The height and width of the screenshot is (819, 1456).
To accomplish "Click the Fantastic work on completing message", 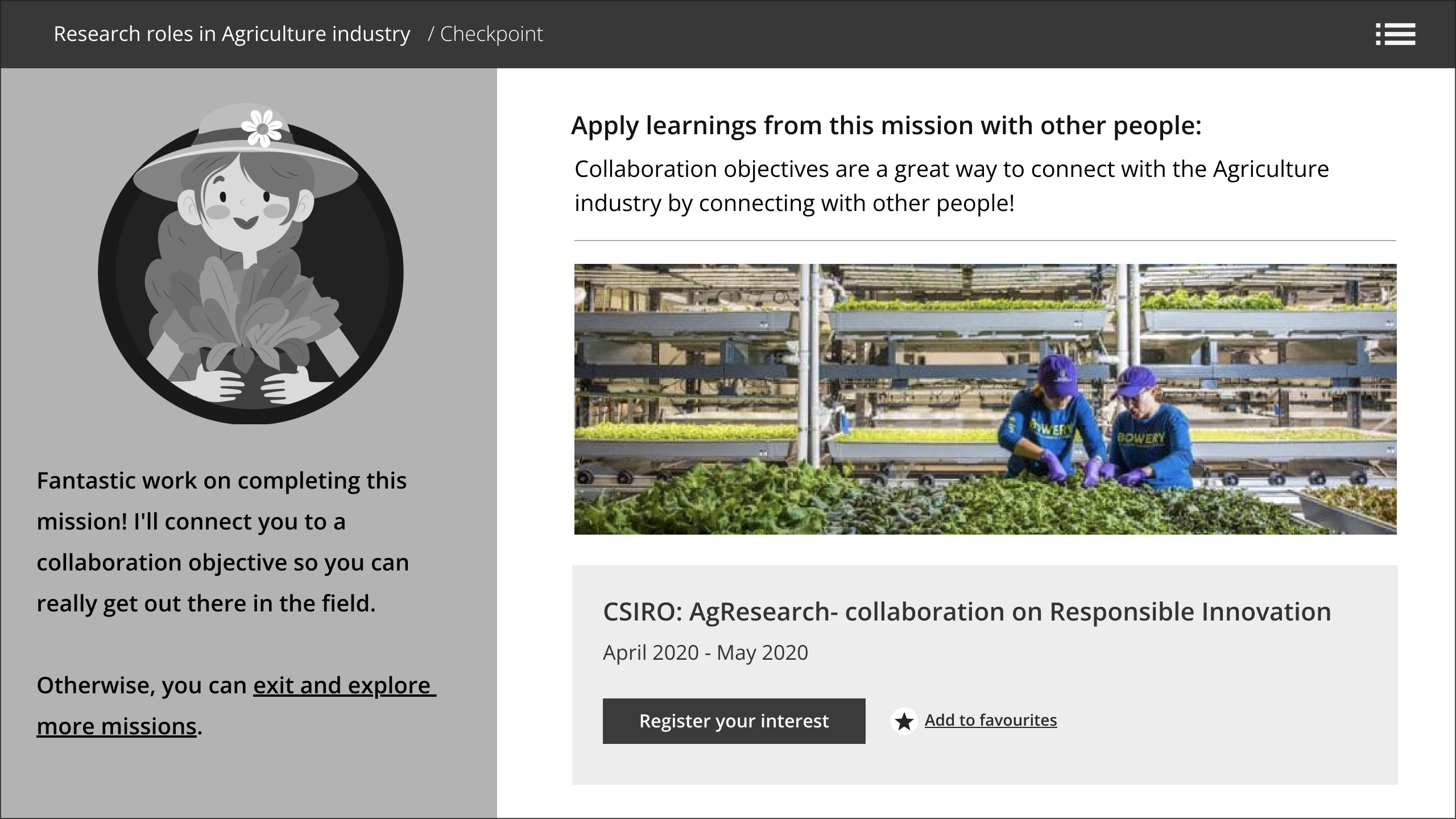I will point(222,541).
